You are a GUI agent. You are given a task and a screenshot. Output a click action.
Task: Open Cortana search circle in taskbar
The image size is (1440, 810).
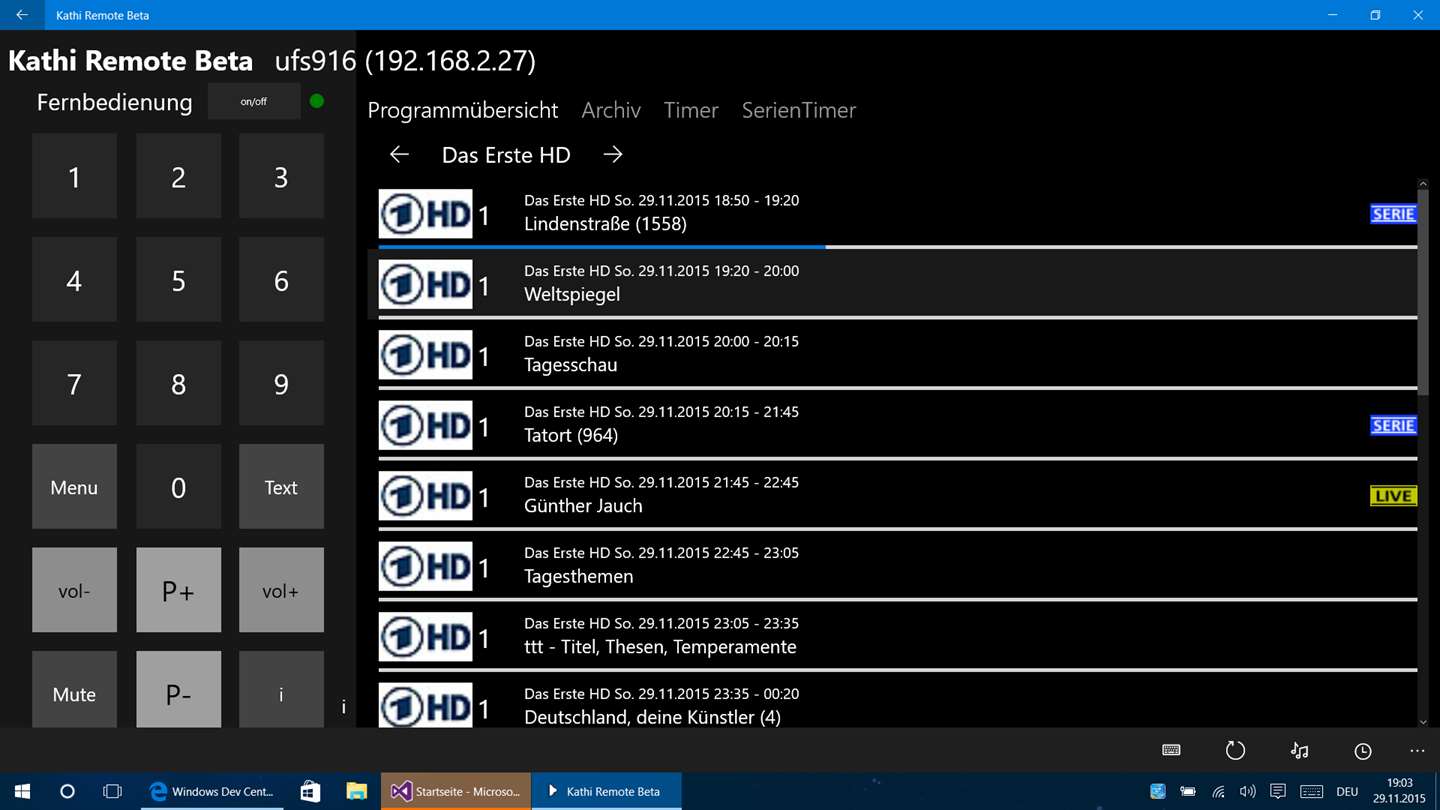point(67,791)
